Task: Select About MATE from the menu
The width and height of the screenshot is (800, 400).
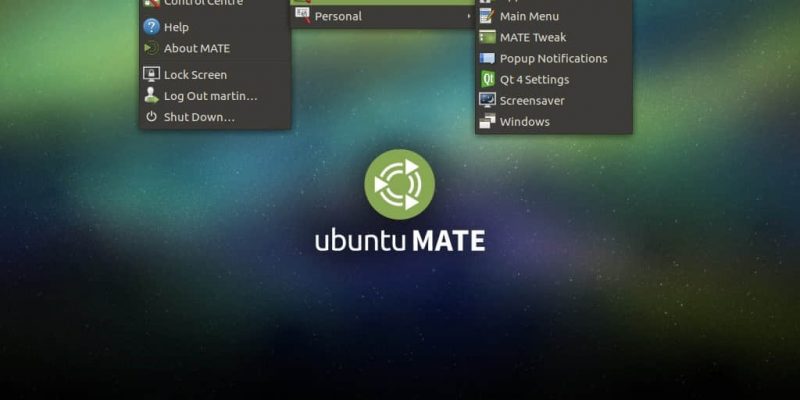Action: pos(215,48)
